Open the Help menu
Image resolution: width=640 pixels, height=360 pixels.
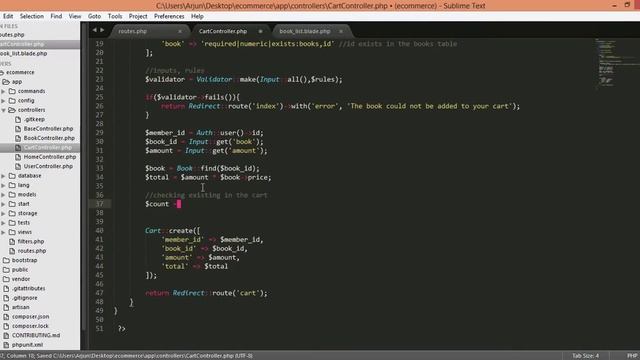197,16
